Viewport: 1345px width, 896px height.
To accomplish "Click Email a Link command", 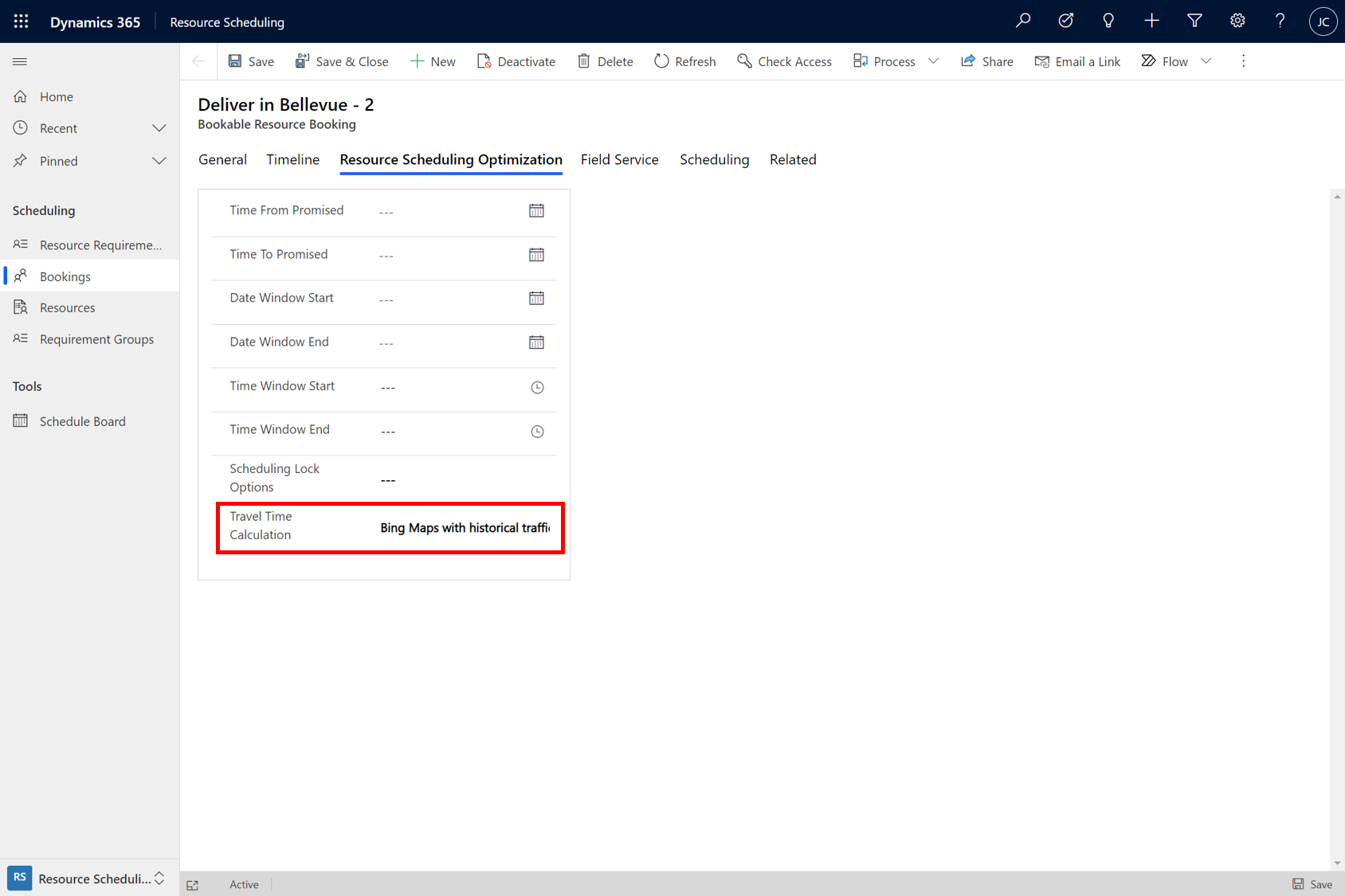I will tap(1077, 61).
